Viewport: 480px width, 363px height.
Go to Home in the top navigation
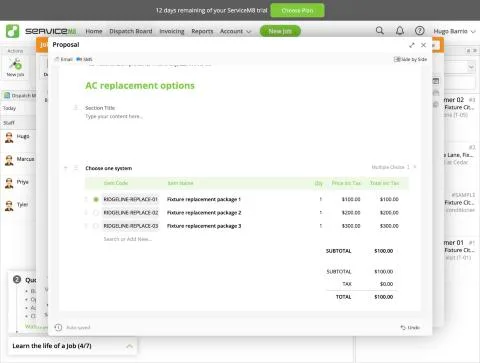94,31
